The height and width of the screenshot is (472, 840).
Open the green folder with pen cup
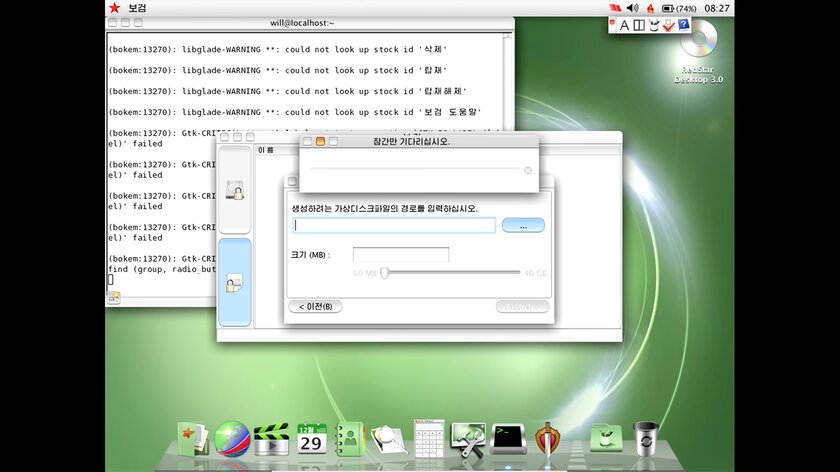pos(606,438)
